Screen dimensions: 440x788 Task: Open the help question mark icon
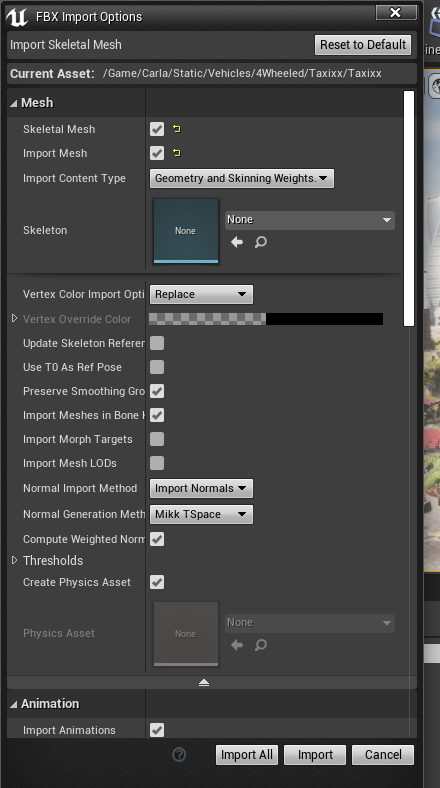click(179, 754)
